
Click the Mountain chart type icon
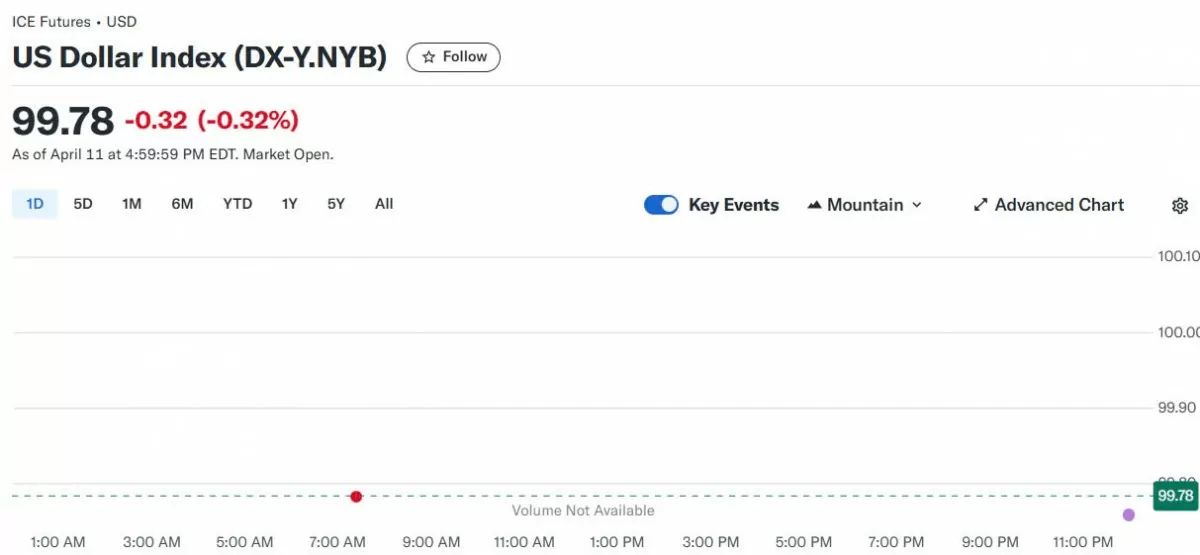pyautogui.click(x=814, y=205)
